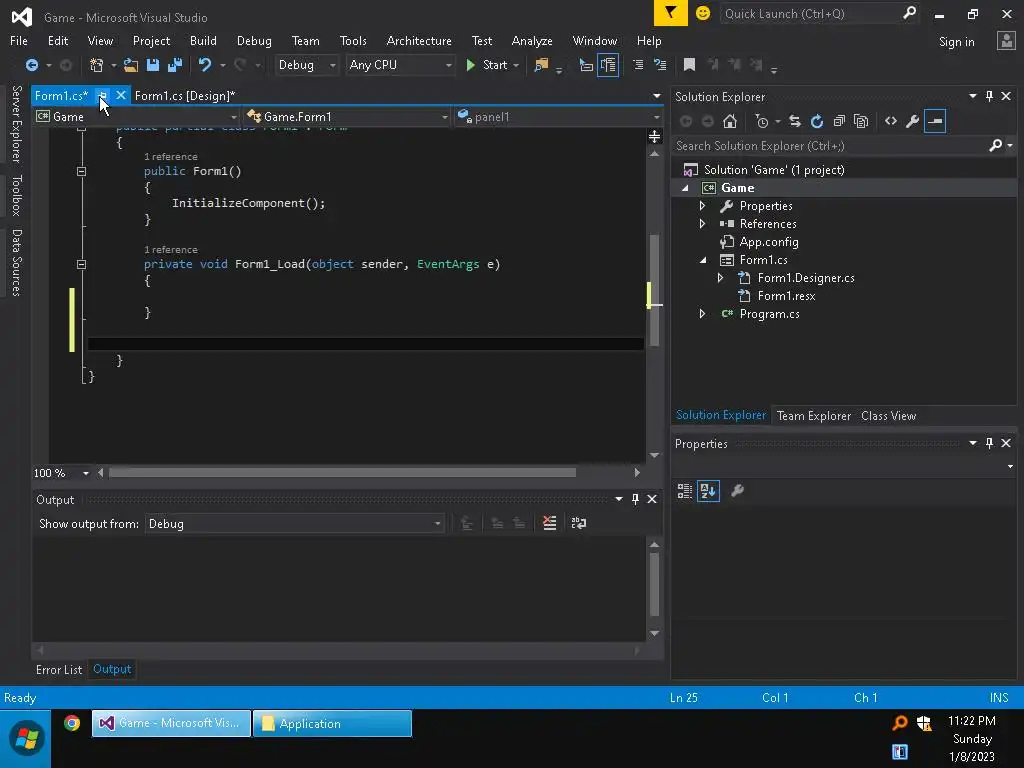1024x768 pixels.
Task: Undo the last action in toolbar
Action: click(x=205, y=65)
